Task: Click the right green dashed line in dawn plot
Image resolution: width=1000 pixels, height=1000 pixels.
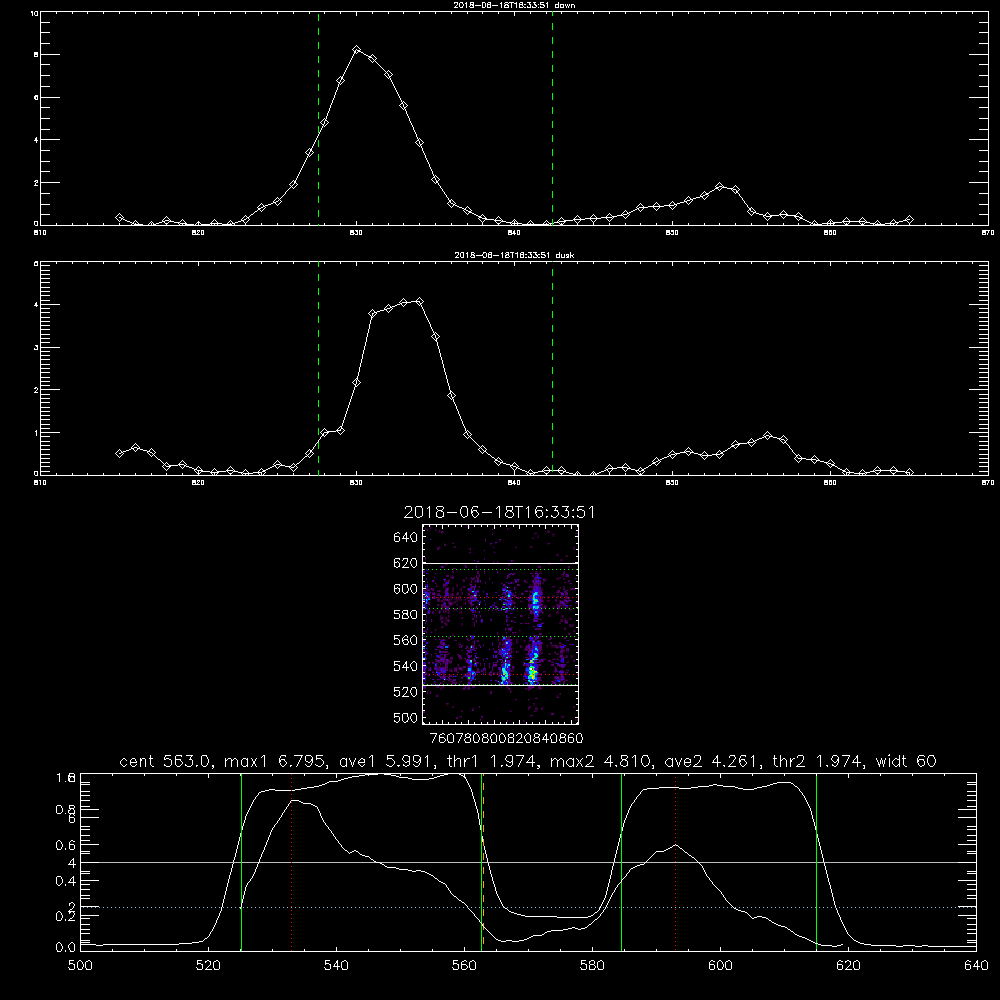Action: pyautogui.click(x=552, y=118)
